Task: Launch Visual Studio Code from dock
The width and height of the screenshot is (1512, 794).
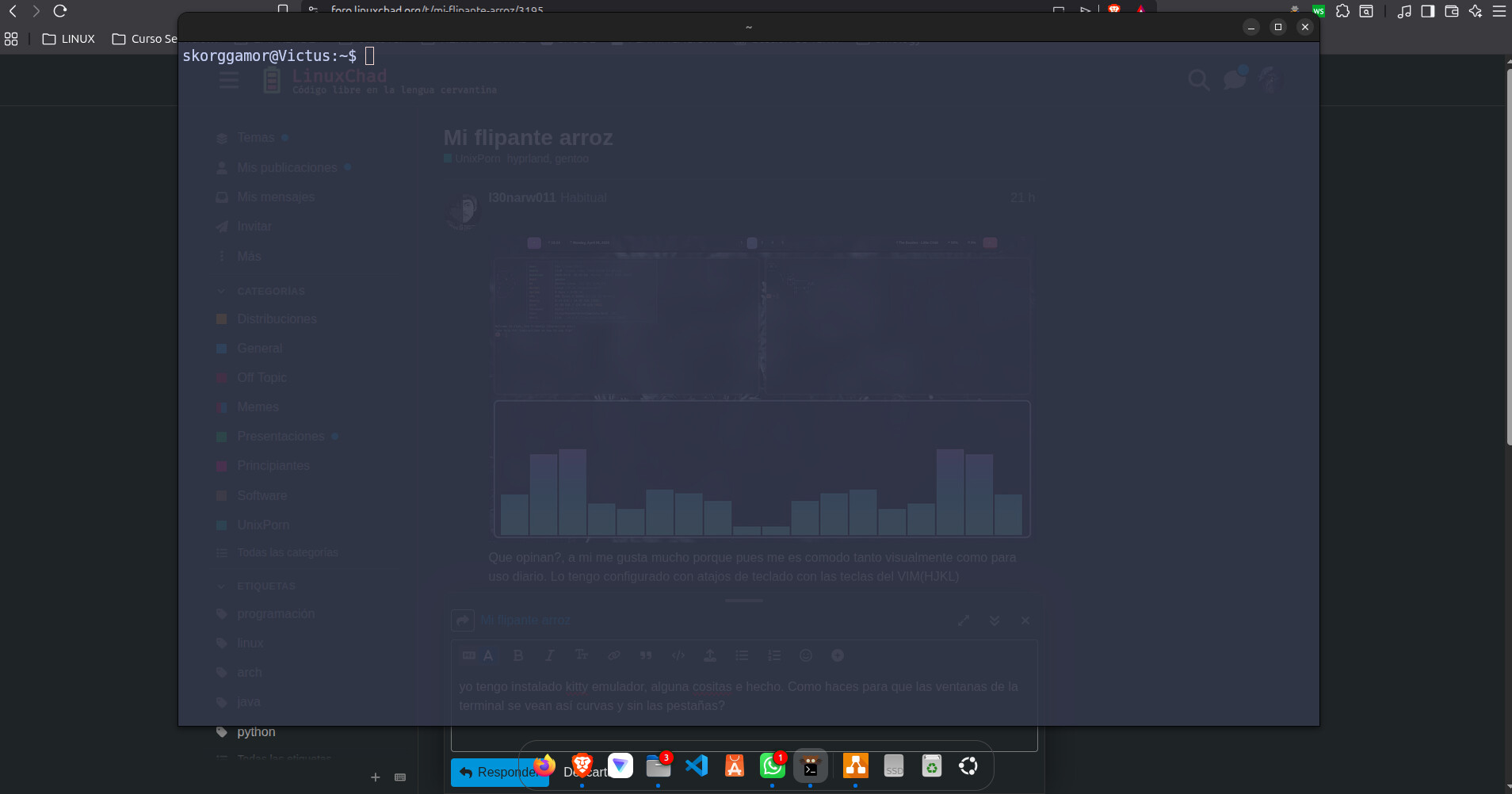Action: 697,765
